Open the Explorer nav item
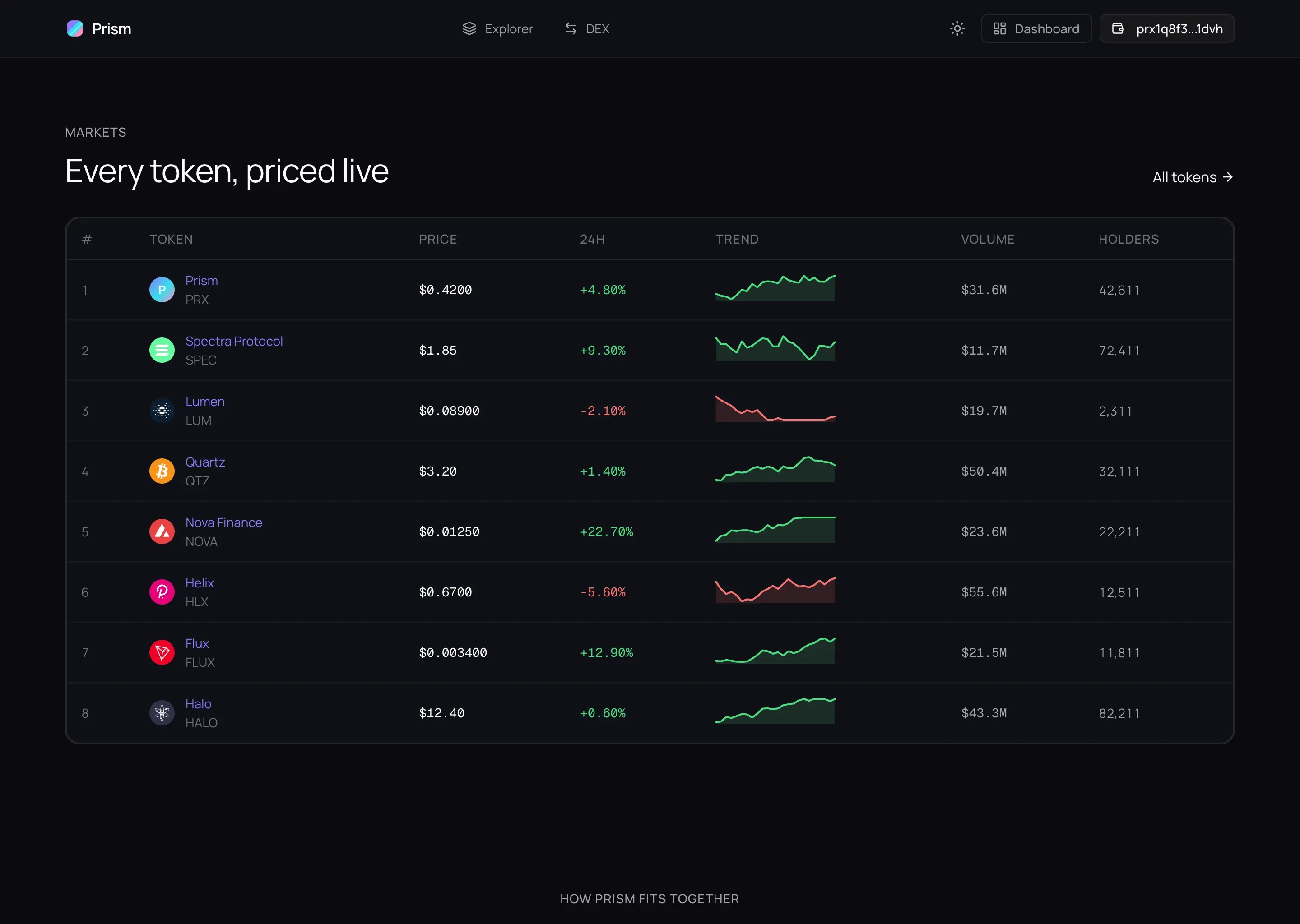The image size is (1300, 924). pyautogui.click(x=497, y=28)
